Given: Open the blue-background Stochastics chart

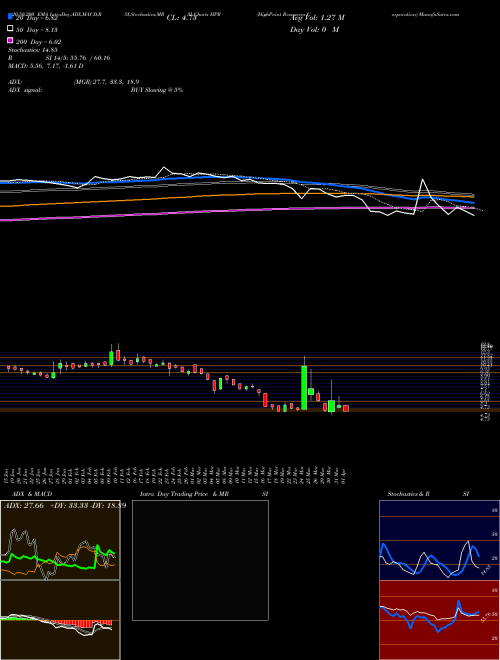Looking at the screenshot, I should click(x=439, y=540).
